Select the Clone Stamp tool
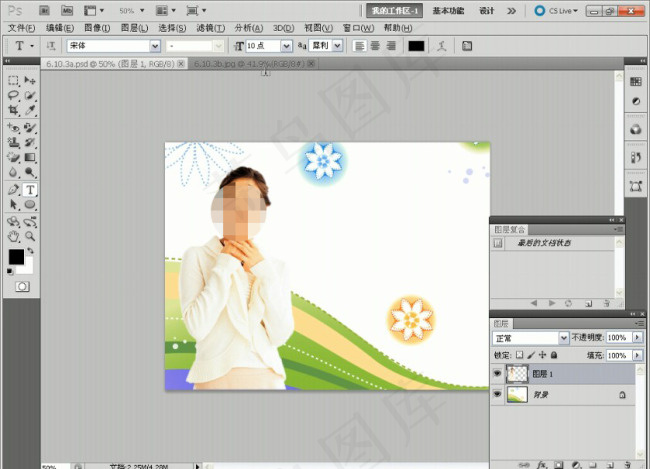Viewport: 650px width, 469px height. tap(13, 143)
